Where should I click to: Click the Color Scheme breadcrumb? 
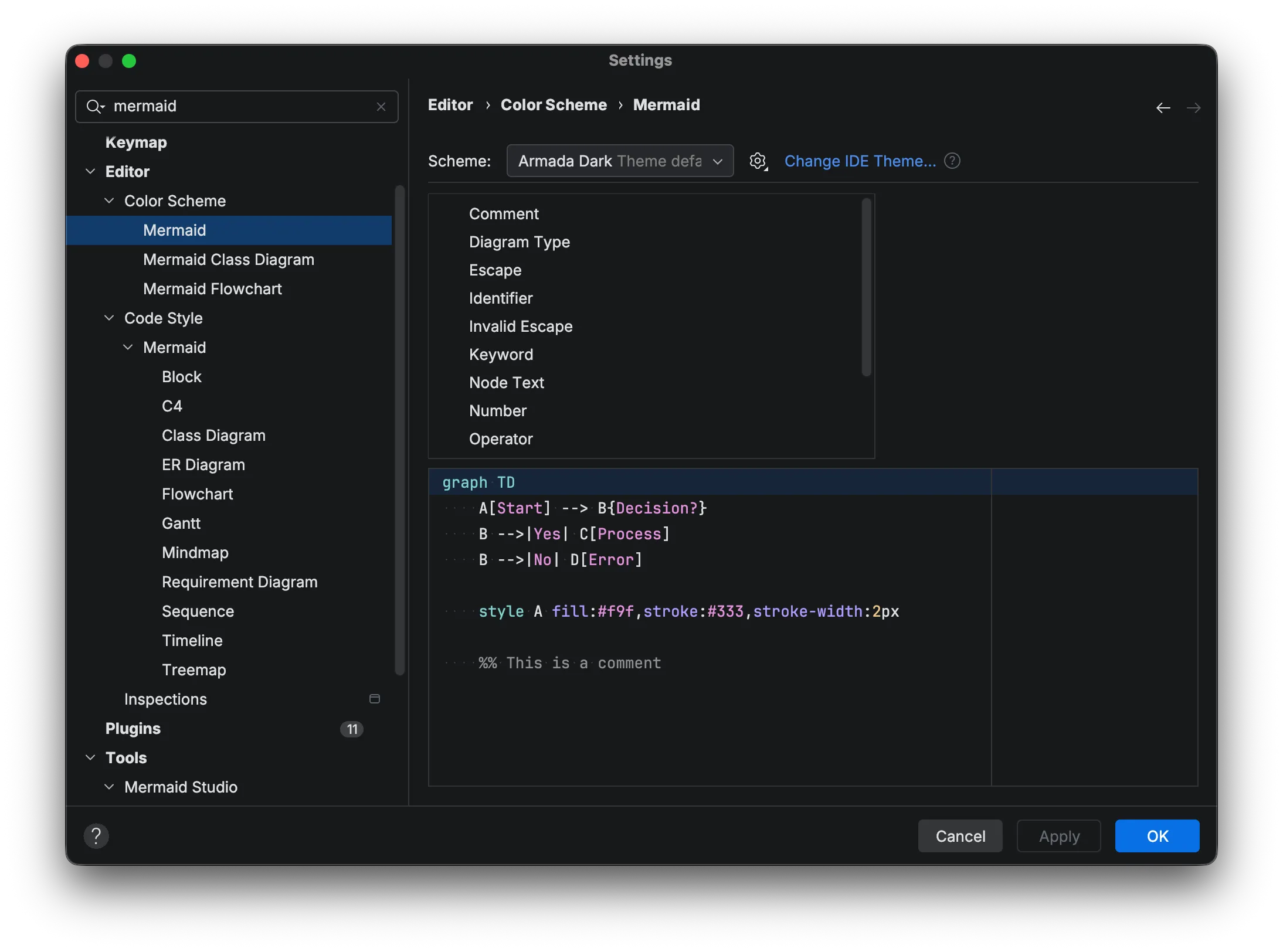coord(554,104)
